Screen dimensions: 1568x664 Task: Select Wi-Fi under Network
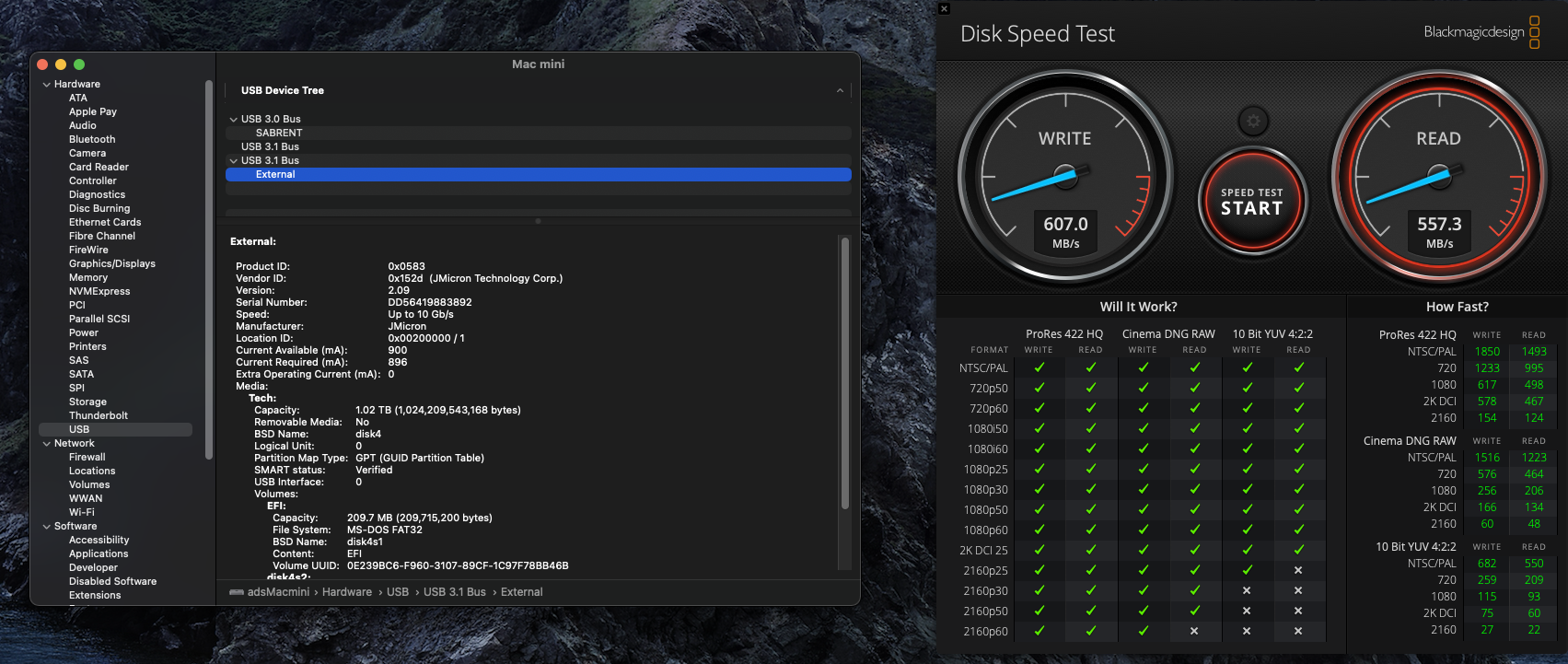(x=82, y=512)
